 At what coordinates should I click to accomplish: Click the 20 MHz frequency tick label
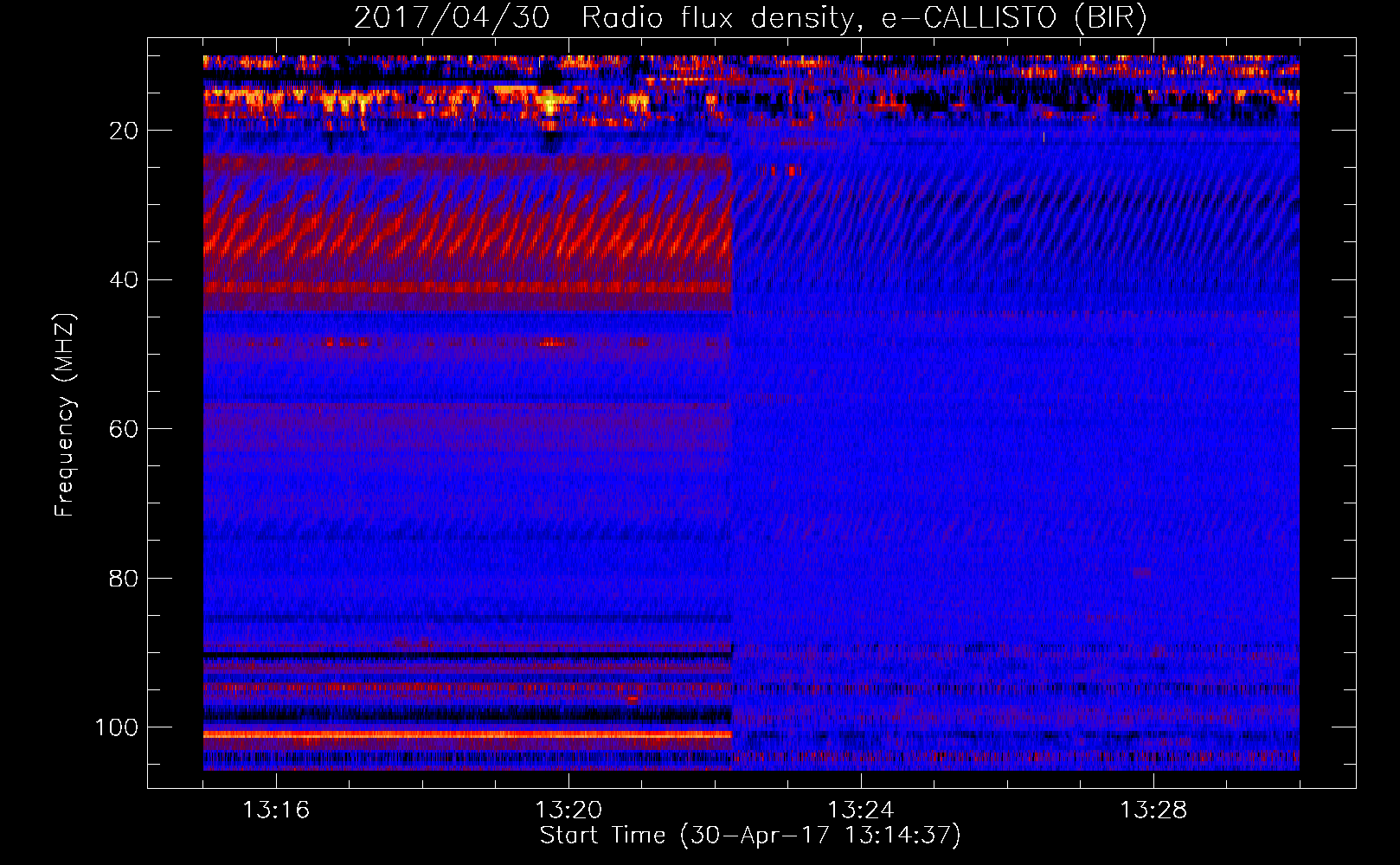click(x=124, y=131)
